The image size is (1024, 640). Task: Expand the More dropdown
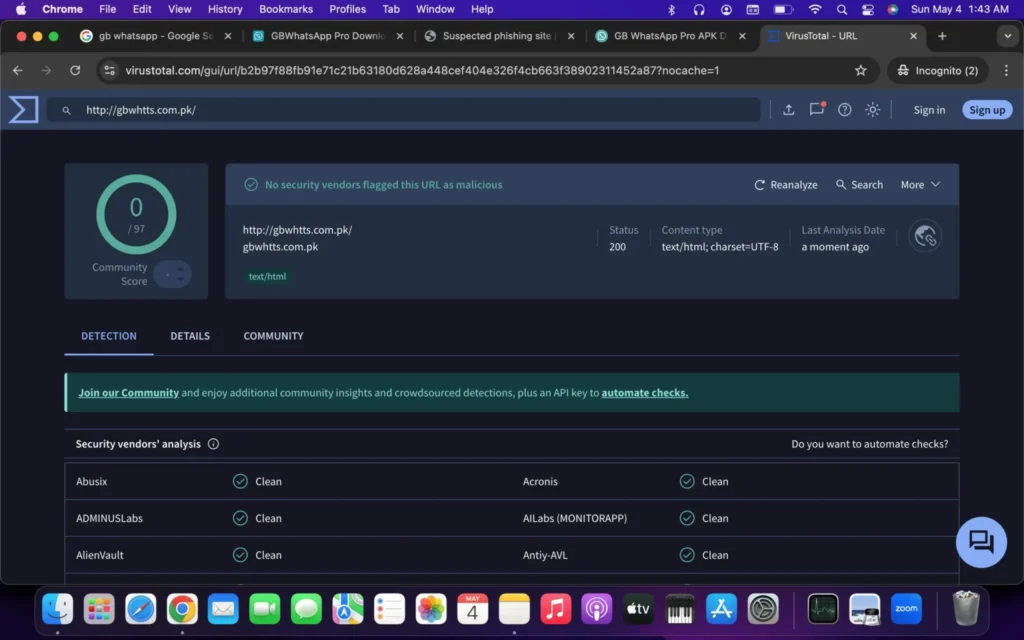(920, 185)
